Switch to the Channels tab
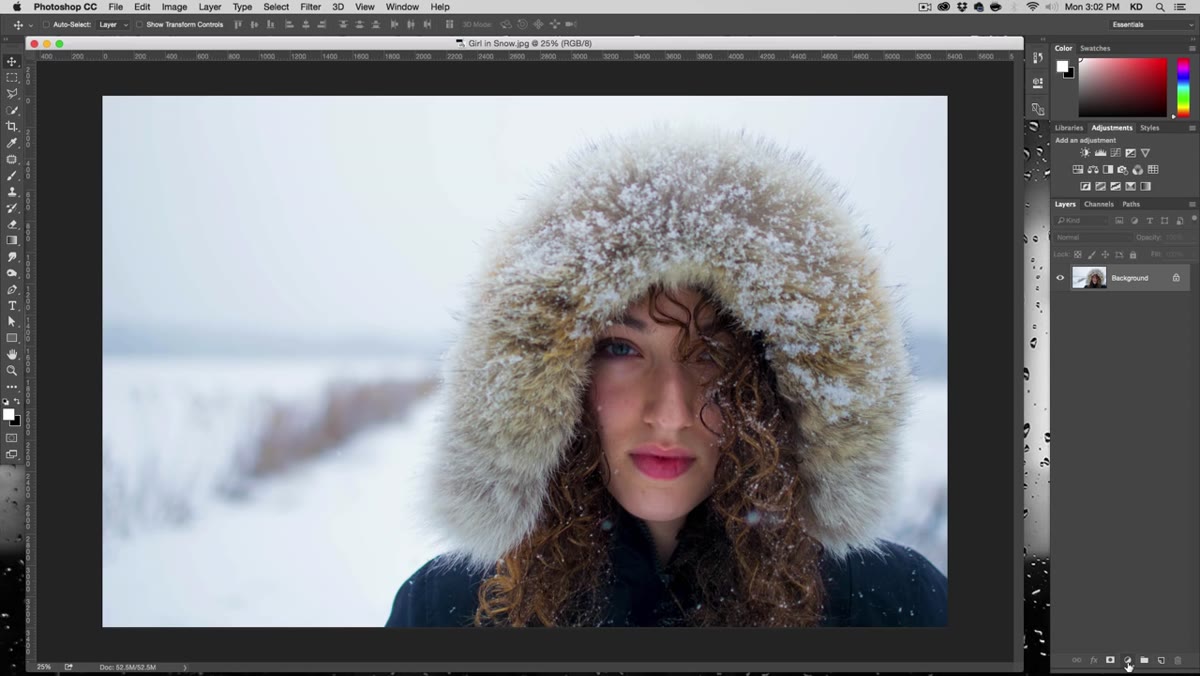This screenshot has width=1200, height=676. 1099,204
